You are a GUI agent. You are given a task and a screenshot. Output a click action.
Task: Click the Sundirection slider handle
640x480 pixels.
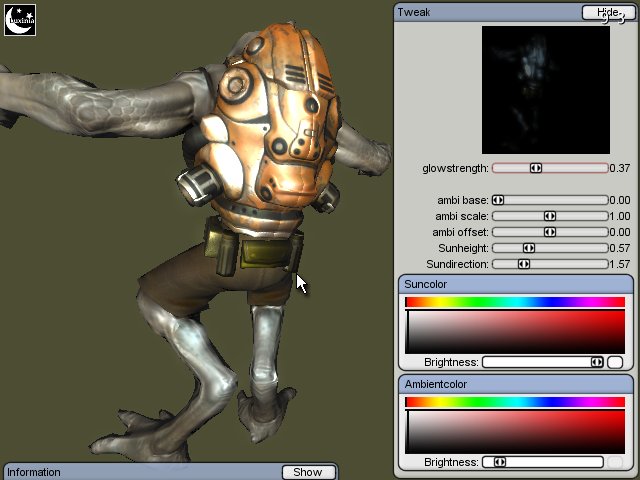(523, 264)
